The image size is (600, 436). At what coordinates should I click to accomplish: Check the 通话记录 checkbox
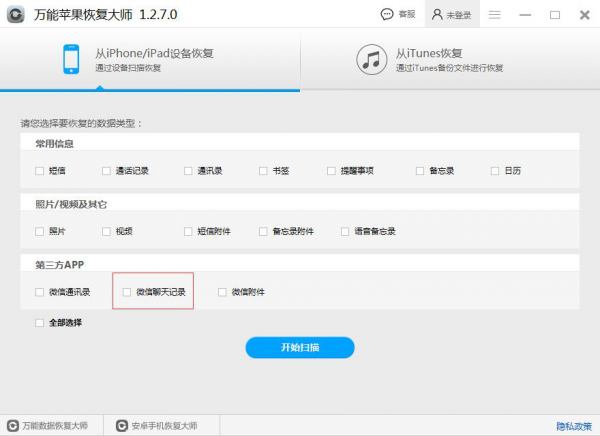(x=106, y=171)
